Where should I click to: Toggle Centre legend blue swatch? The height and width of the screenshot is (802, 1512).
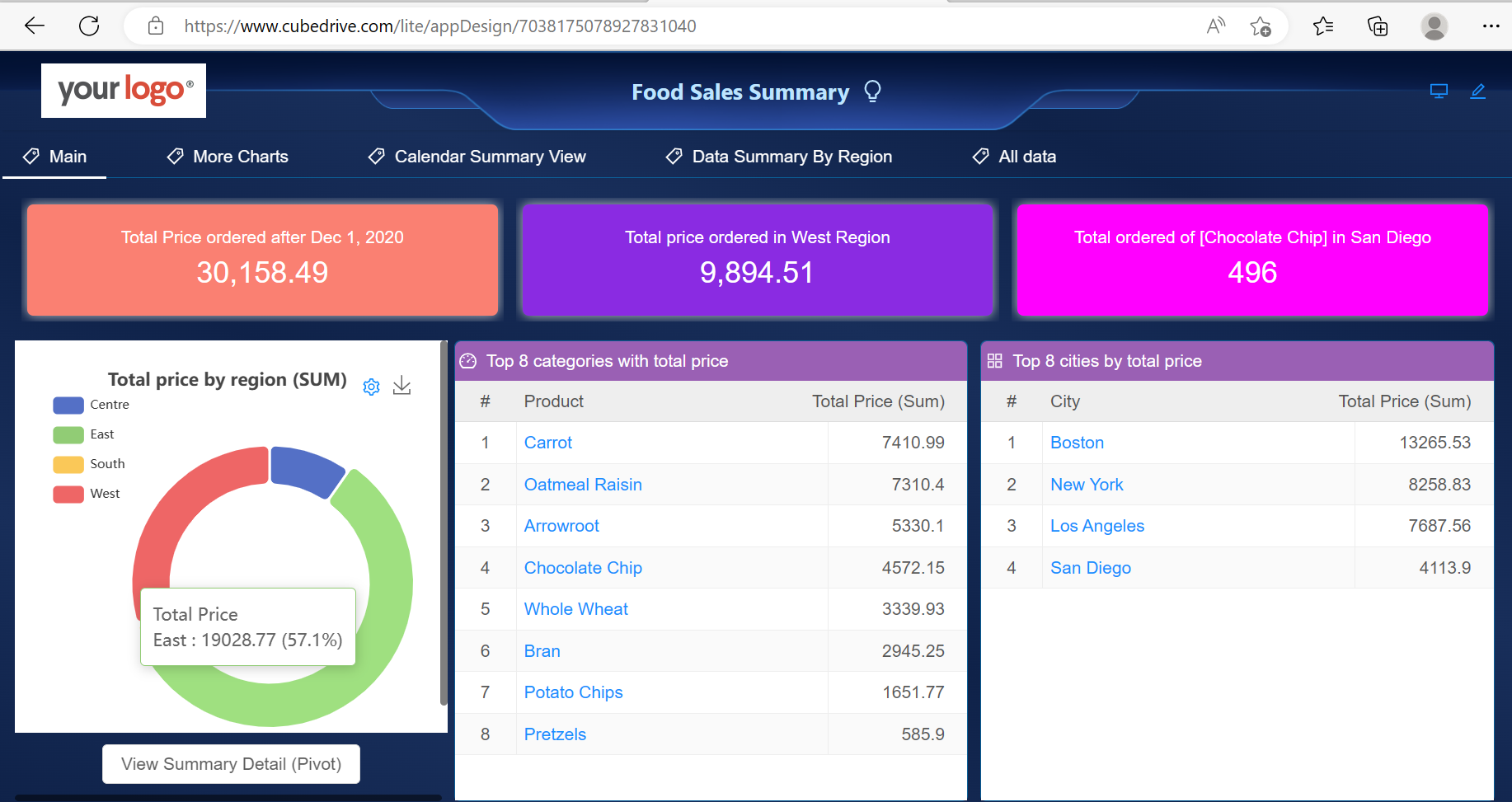[x=68, y=405]
